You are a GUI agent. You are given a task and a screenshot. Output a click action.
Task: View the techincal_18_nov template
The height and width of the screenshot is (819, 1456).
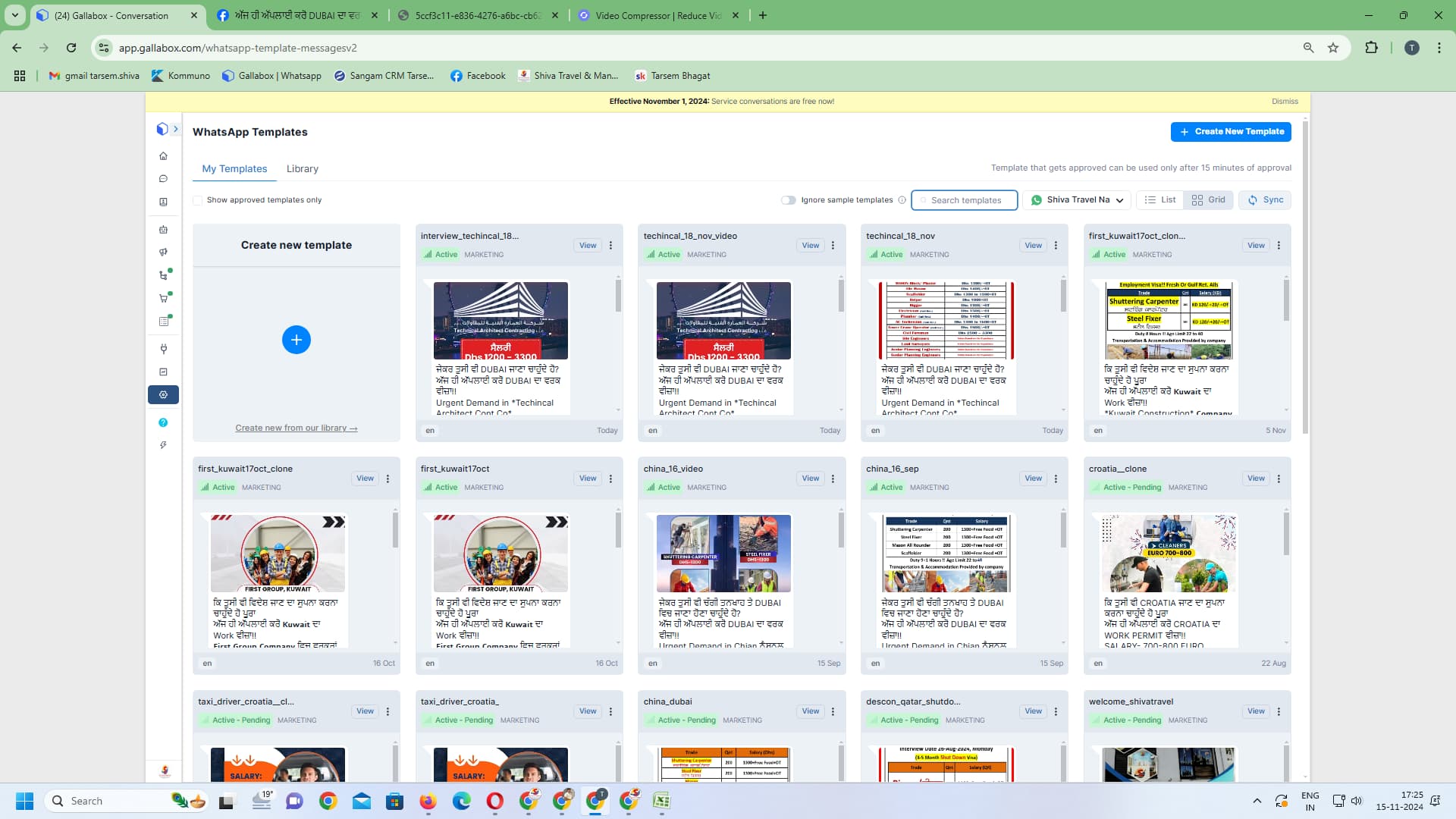coord(1033,246)
